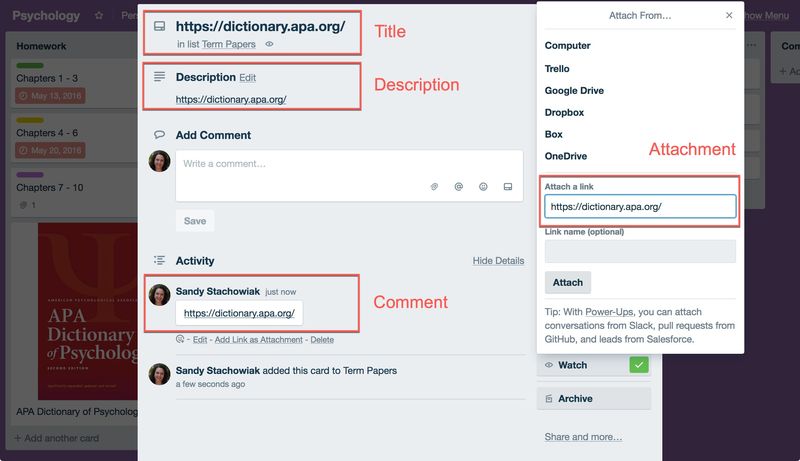The image size is (800, 461).
Task: Click the card title dictionary.apa.org
Action: 260,27
